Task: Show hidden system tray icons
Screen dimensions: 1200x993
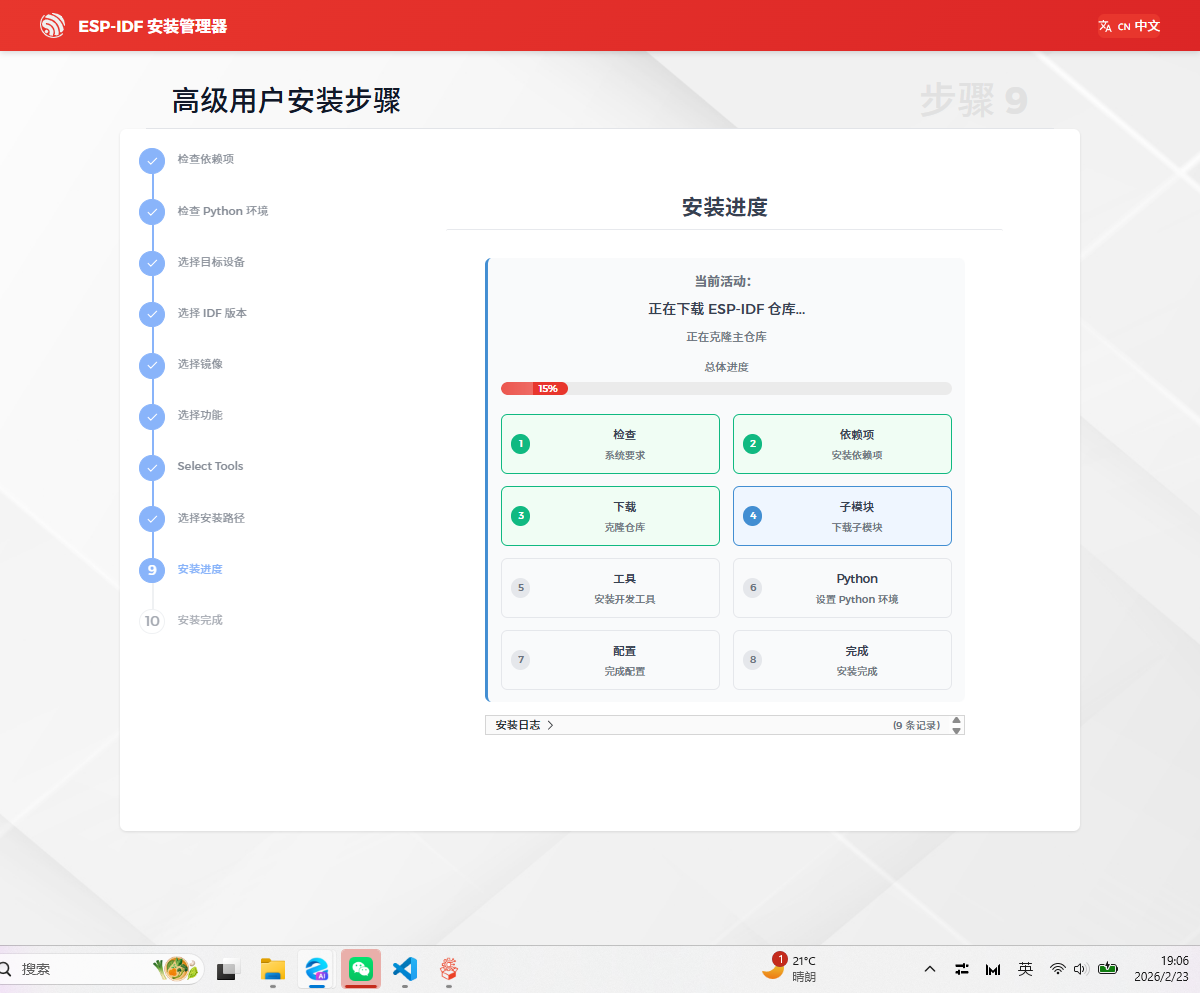Action: click(930, 969)
